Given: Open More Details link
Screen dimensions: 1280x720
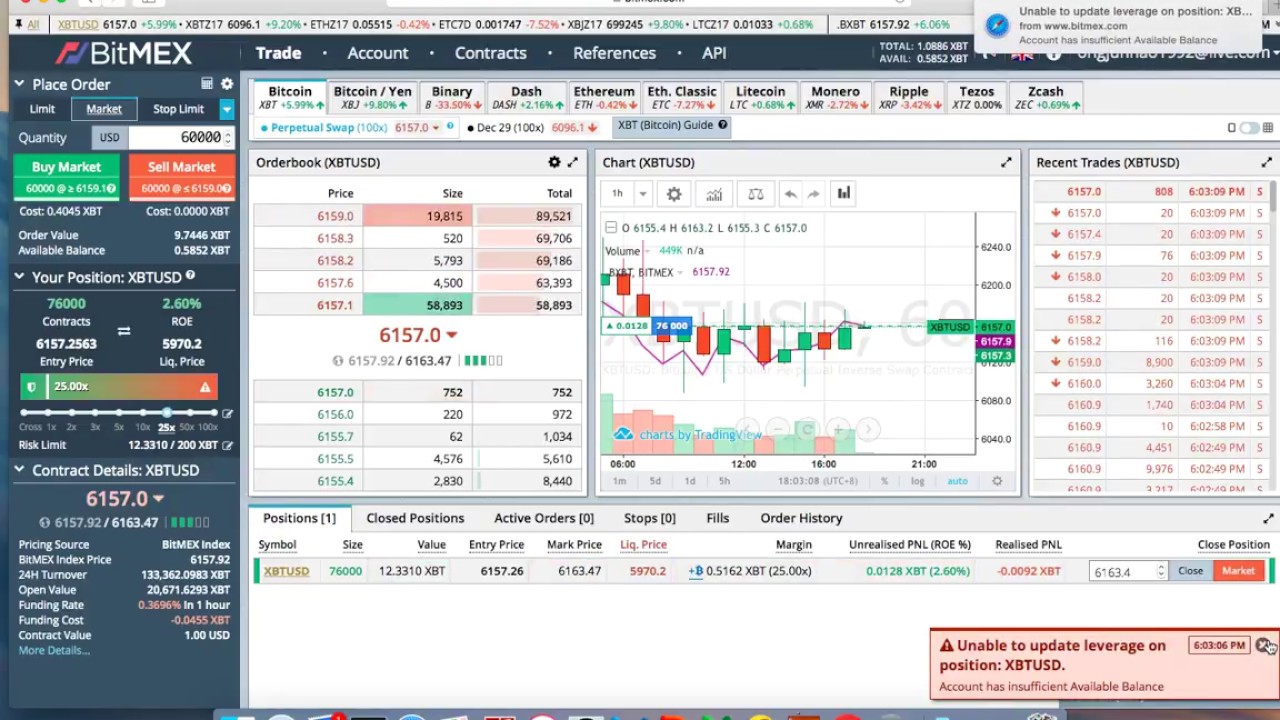Looking at the screenshot, I should click(54, 650).
